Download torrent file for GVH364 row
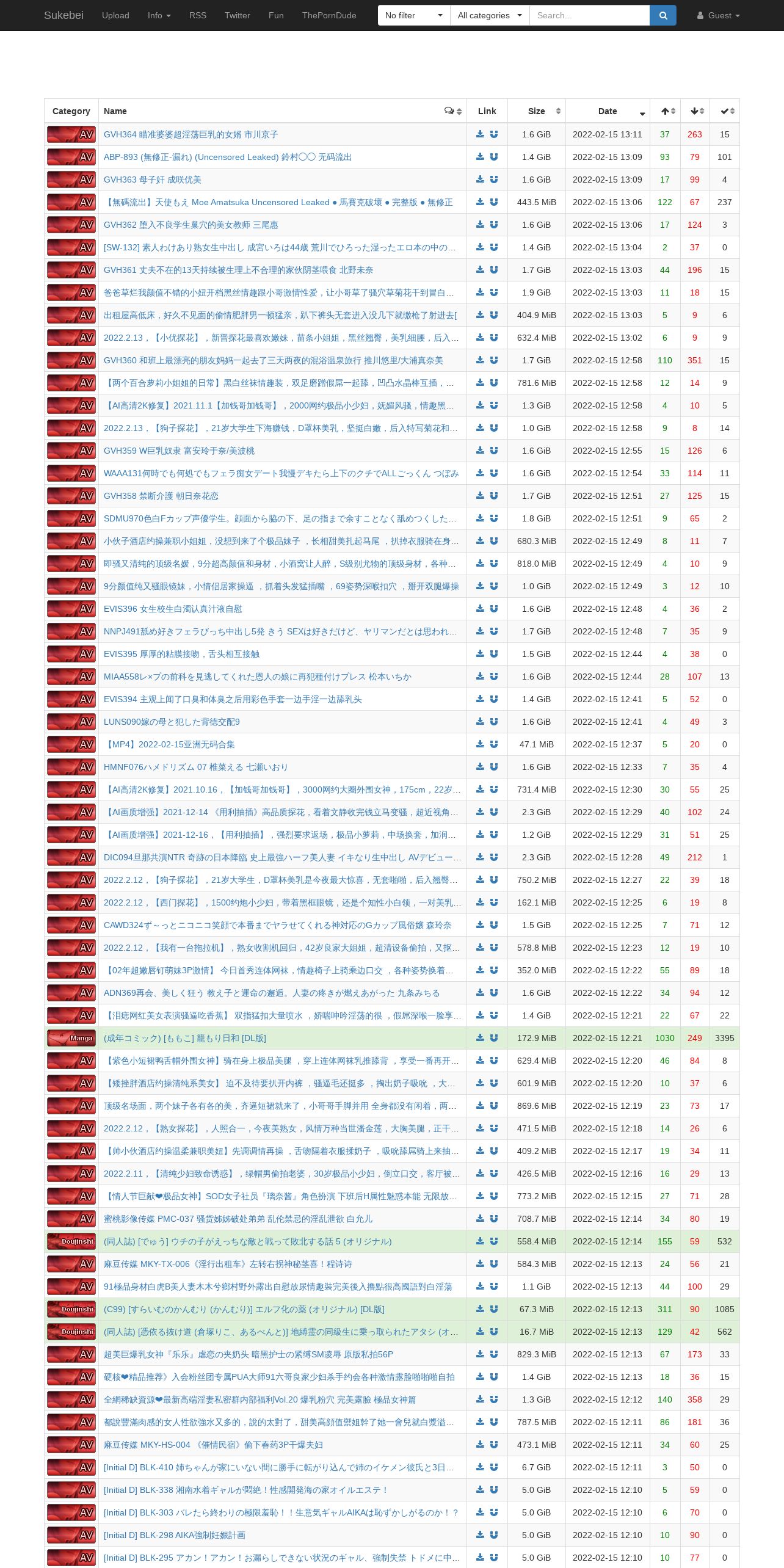The height and width of the screenshot is (1568, 784). coord(480,134)
